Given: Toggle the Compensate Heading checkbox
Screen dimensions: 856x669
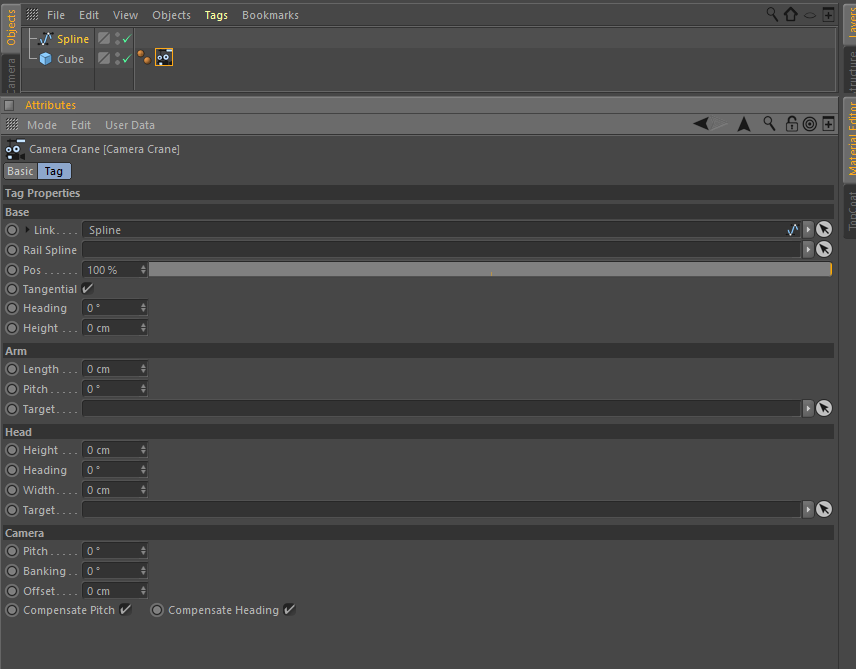Looking at the screenshot, I should (x=289, y=609).
